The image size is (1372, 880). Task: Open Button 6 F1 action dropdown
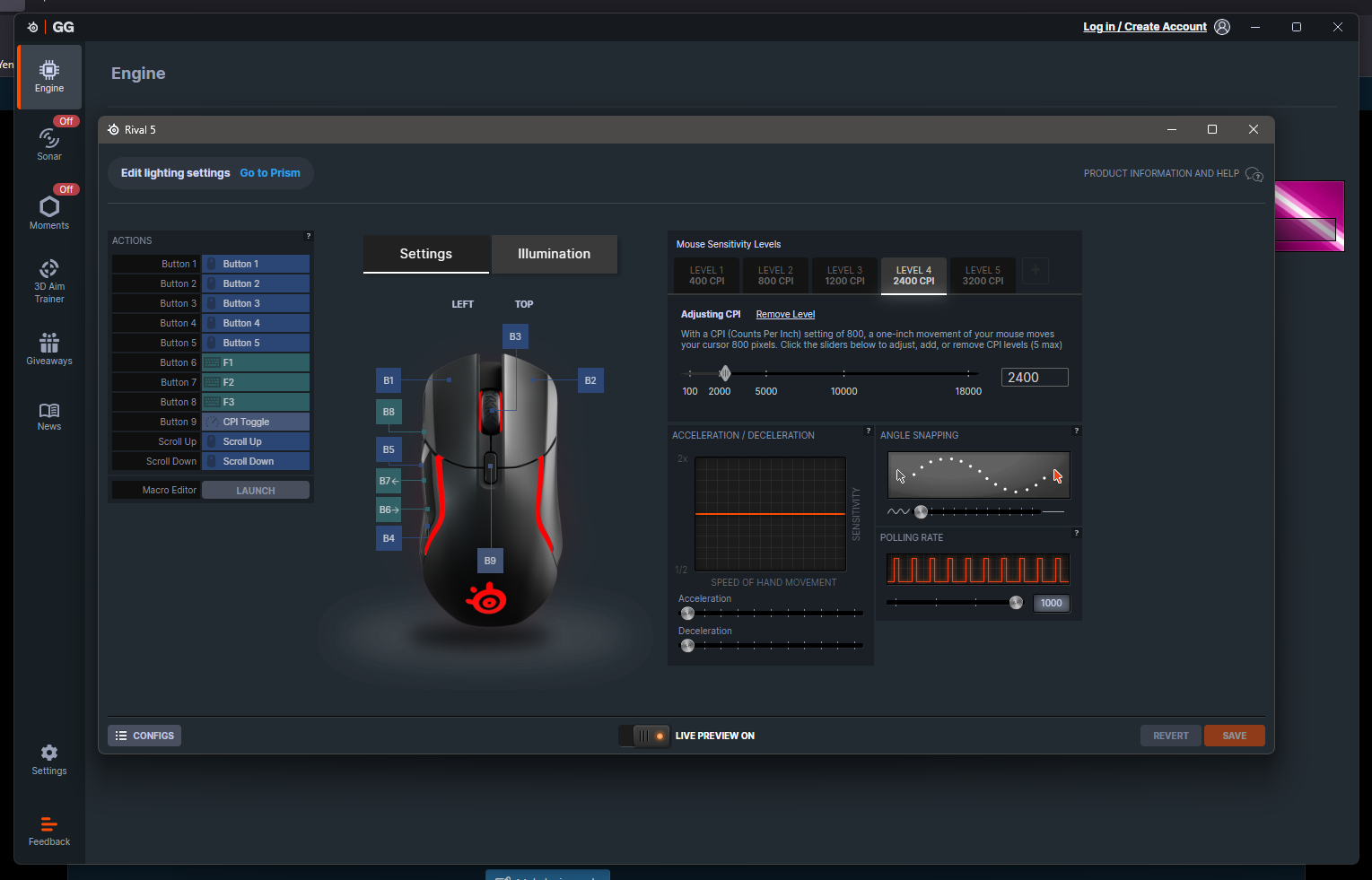[x=256, y=362]
